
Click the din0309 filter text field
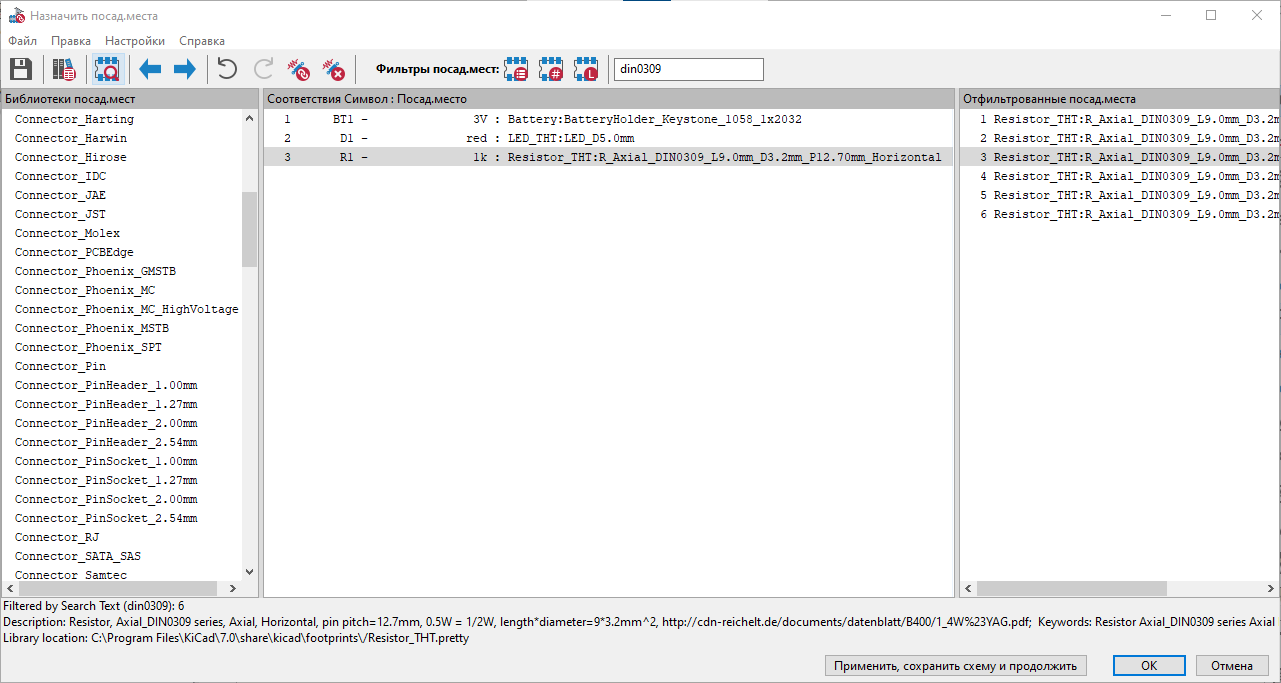click(x=688, y=69)
